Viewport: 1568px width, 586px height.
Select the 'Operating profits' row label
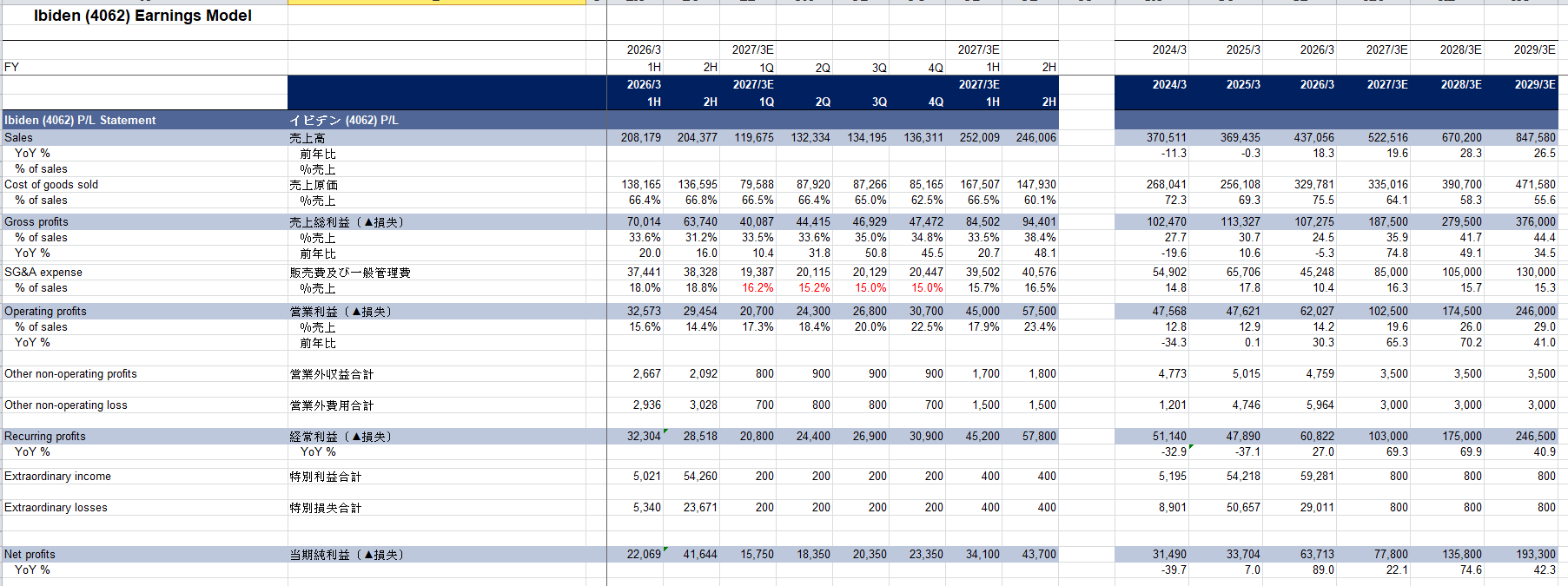(45, 311)
